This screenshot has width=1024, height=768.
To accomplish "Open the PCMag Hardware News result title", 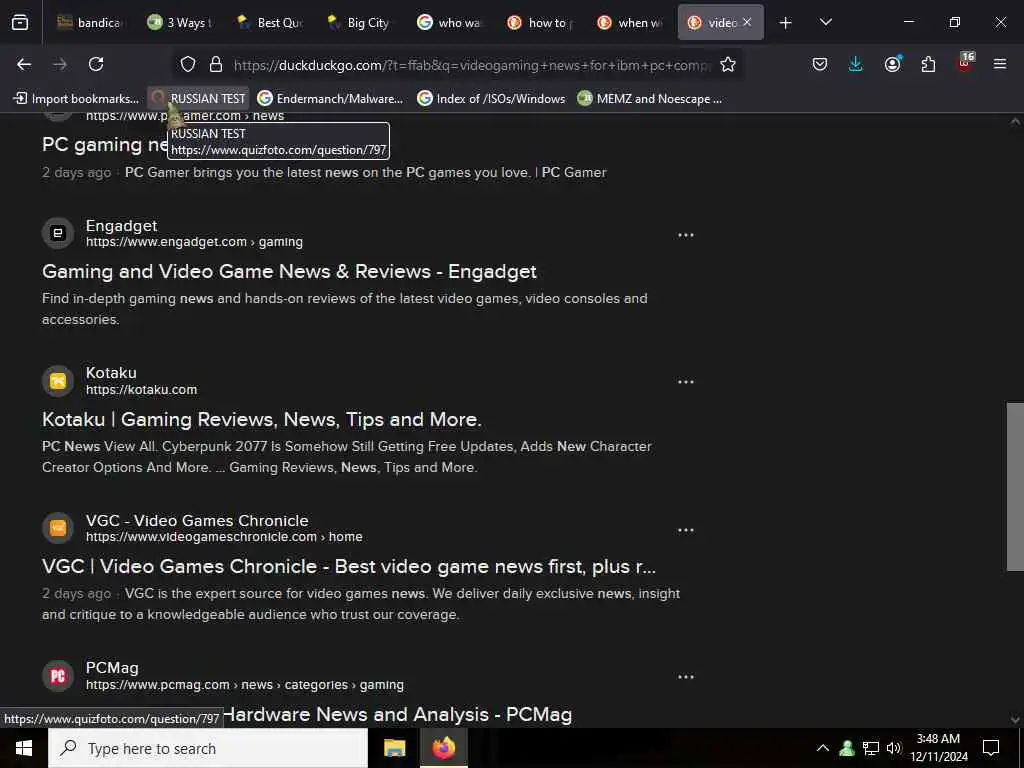I will 397,714.
